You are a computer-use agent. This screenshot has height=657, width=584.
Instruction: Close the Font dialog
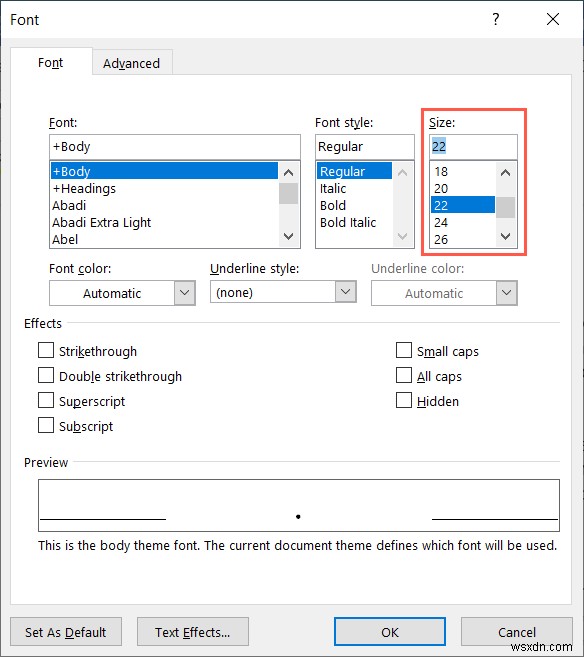click(553, 19)
